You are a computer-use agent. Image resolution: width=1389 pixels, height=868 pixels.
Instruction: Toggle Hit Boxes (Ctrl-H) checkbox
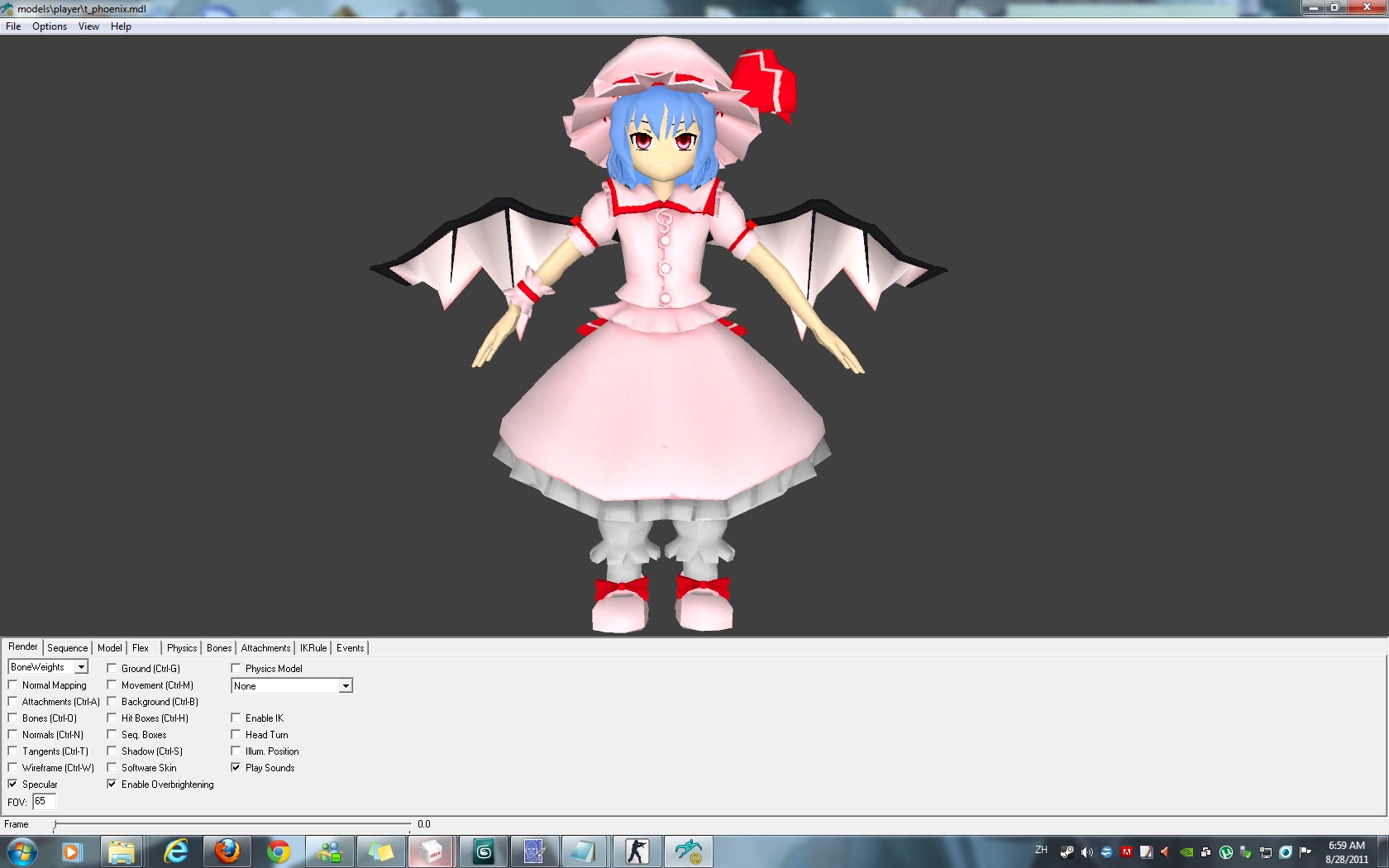pyautogui.click(x=112, y=718)
